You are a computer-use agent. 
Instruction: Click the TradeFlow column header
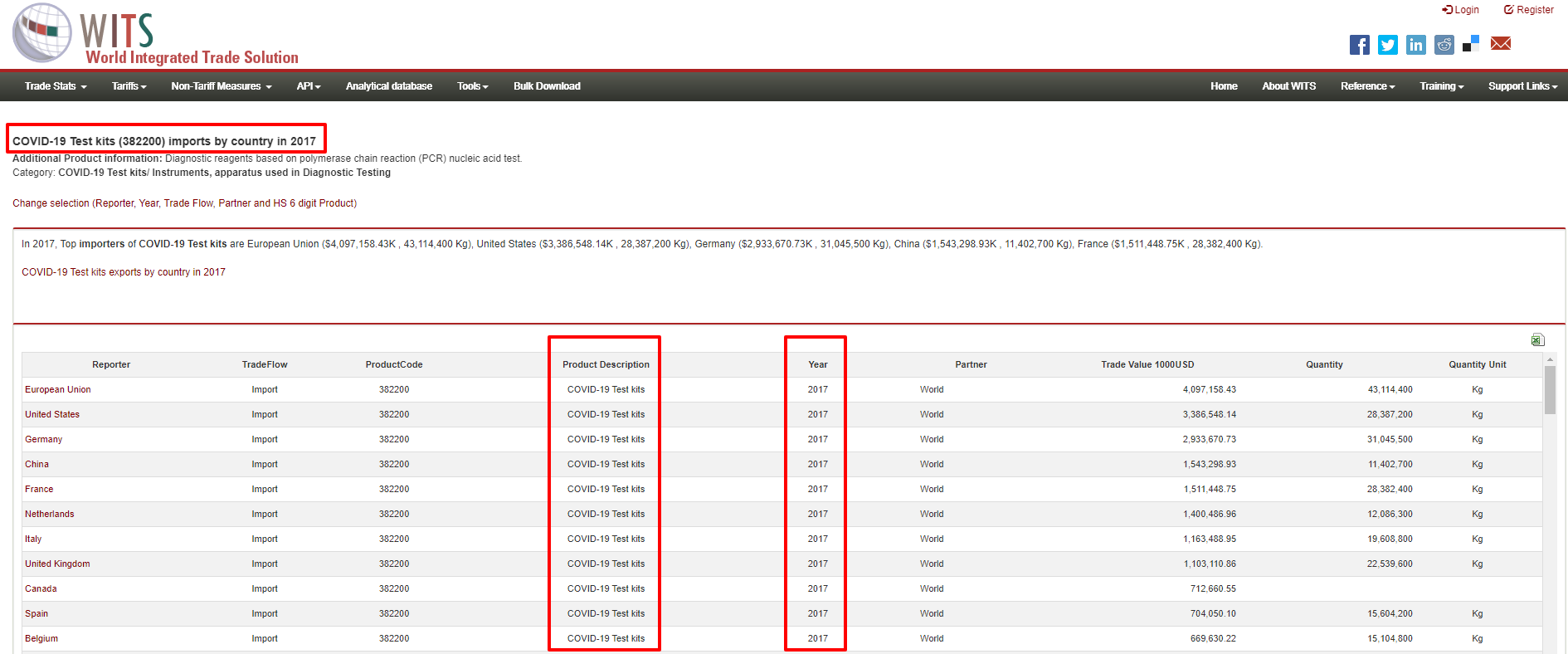tap(265, 364)
